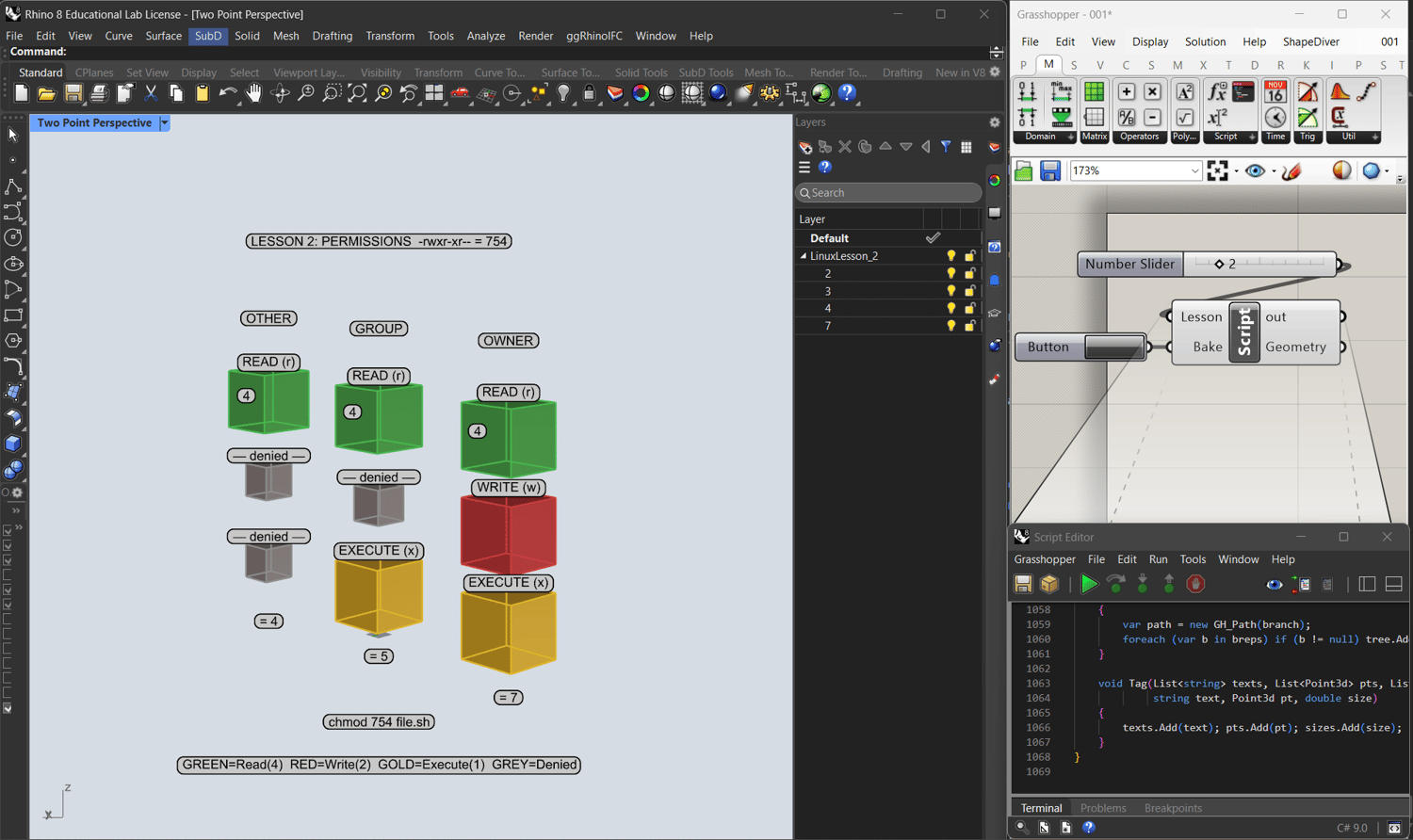Hide layer 3 using its light bulb
Viewport: 1413px width, 840px height.
(x=951, y=291)
